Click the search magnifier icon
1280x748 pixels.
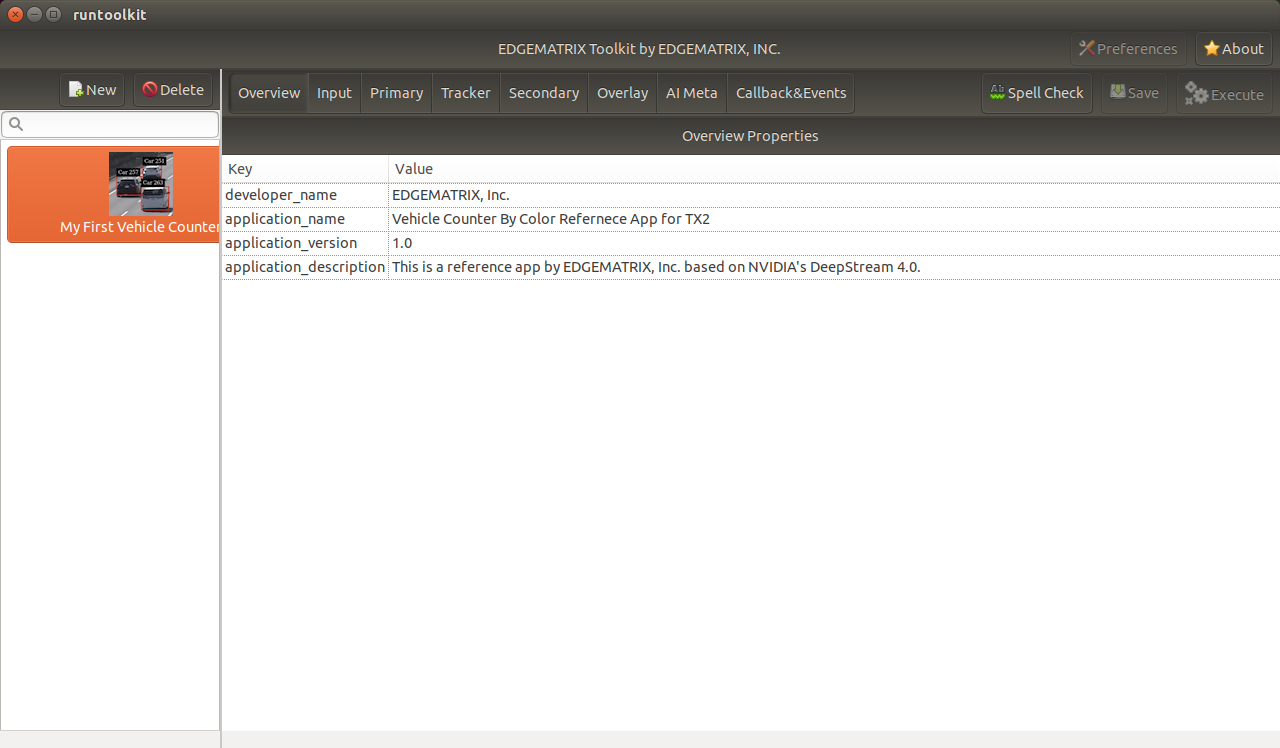(x=16, y=125)
